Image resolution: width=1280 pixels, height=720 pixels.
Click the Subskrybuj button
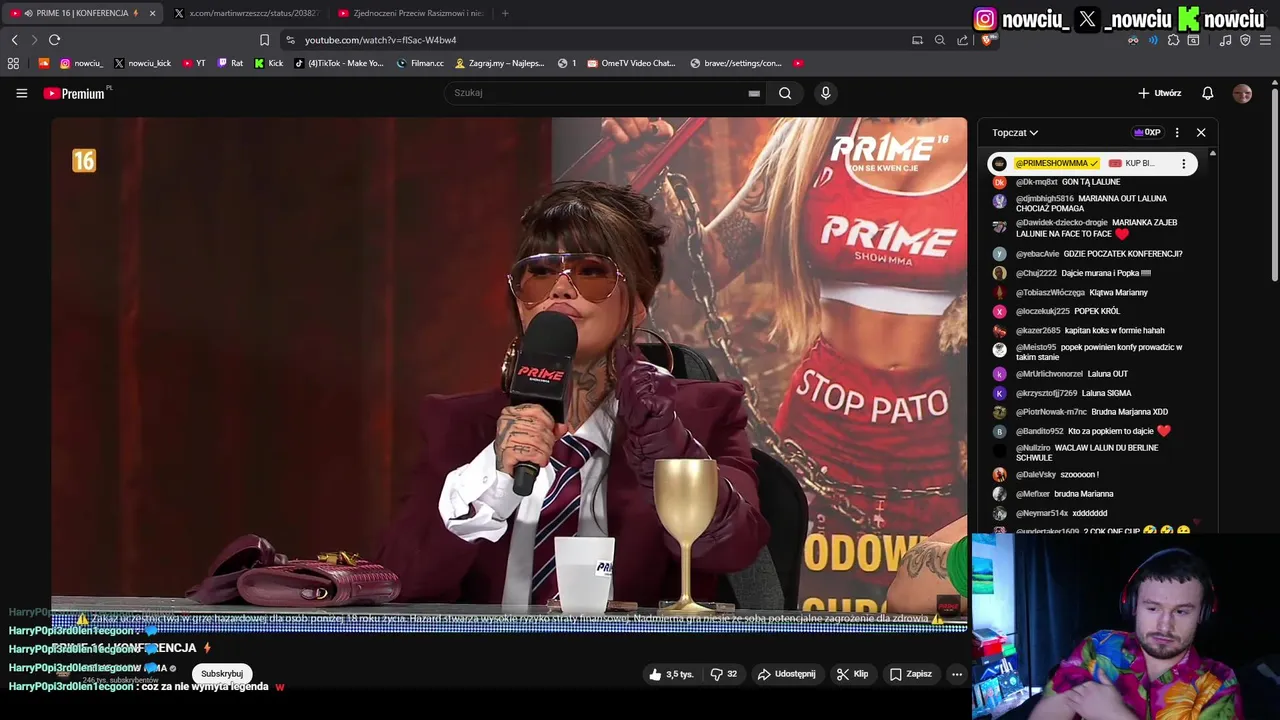(x=222, y=674)
